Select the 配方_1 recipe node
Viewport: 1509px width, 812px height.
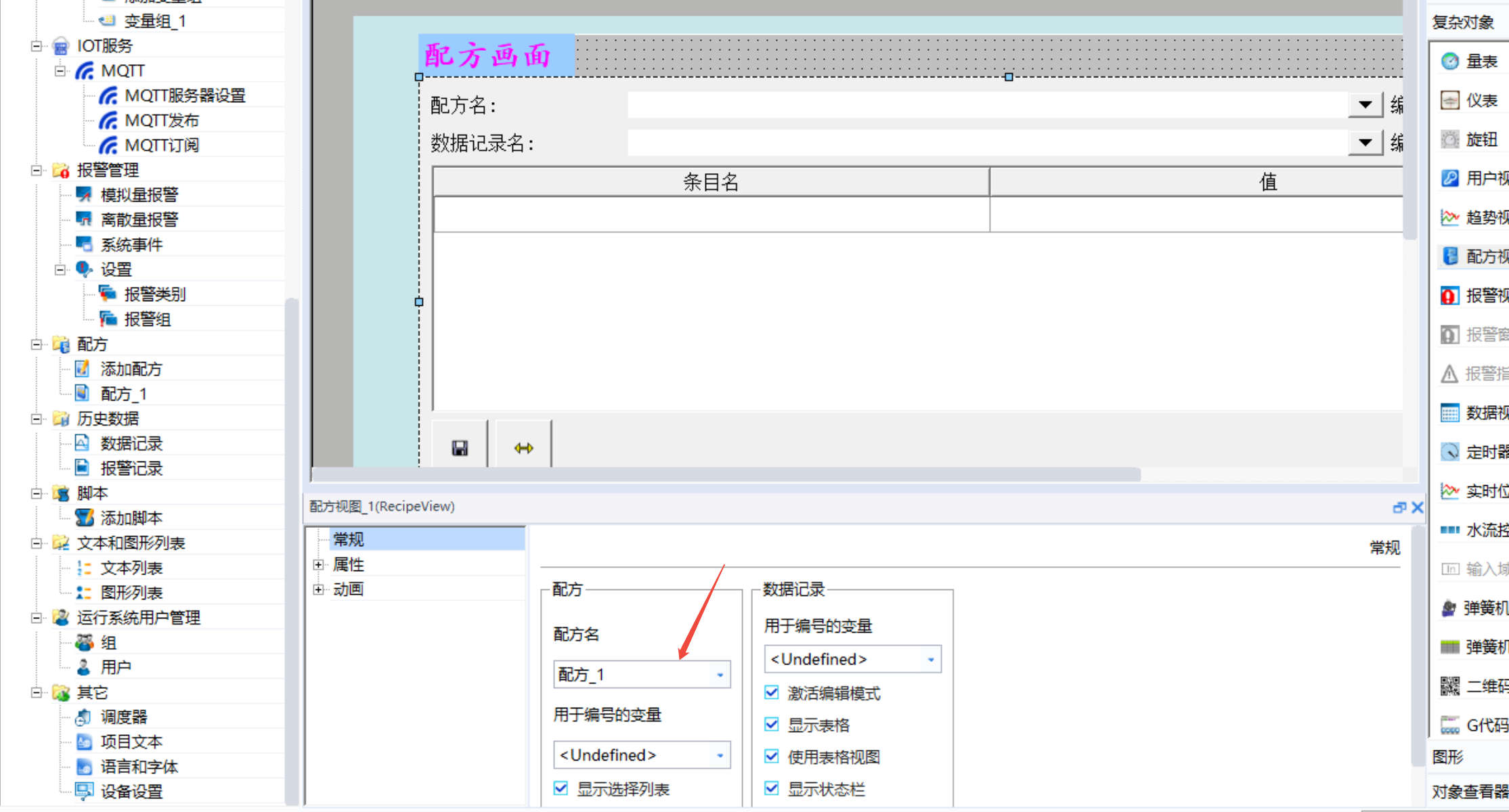pyautogui.click(x=123, y=394)
